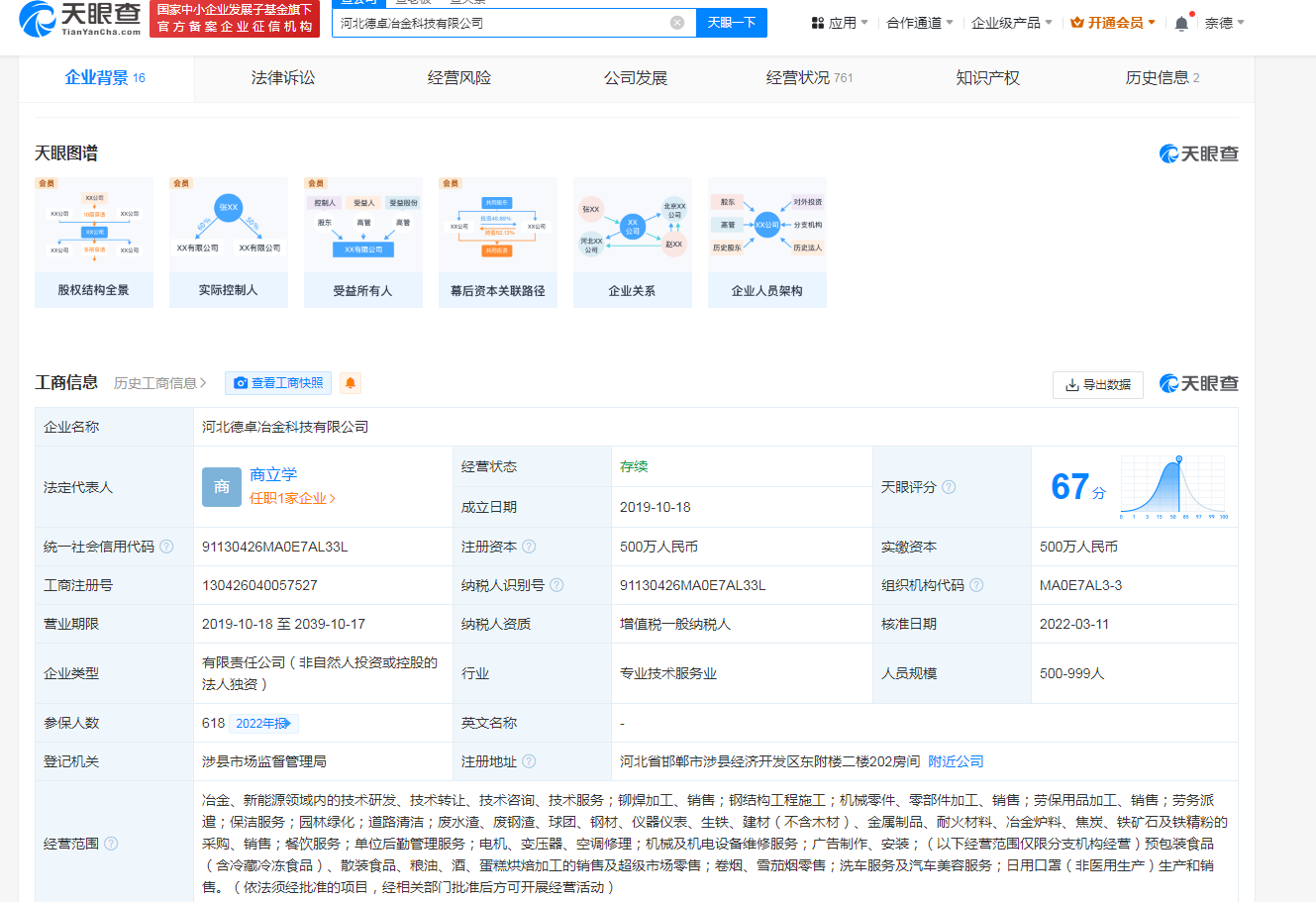Image resolution: width=1316 pixels, height=902 pixels.
Task: Click 附近公司 link
Action: [x=956, y=761]
